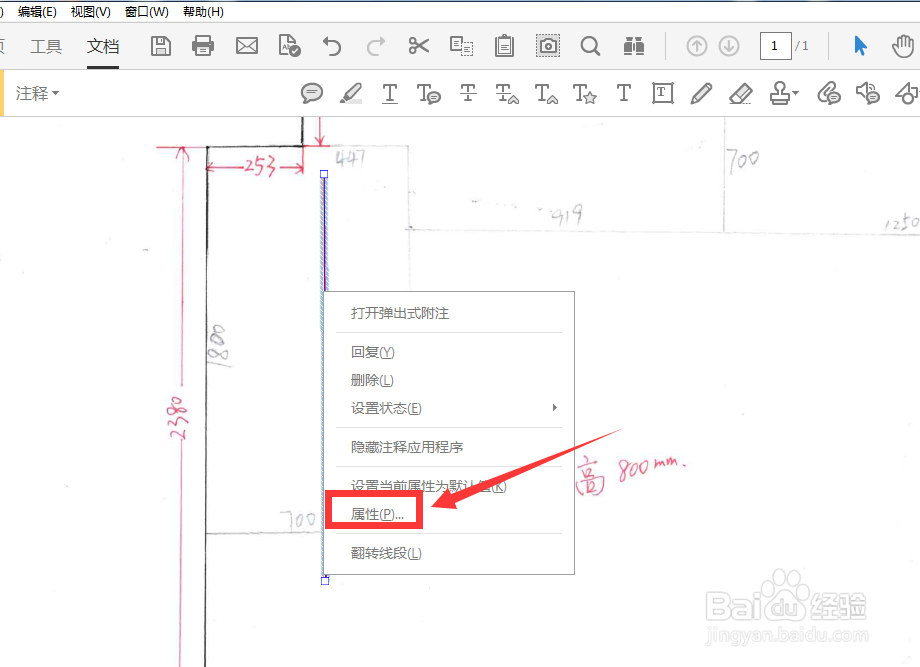This screenshot has height=667, width=920.
Task: Select the Record Audio comment tool
Action: [x=868, y=93]
